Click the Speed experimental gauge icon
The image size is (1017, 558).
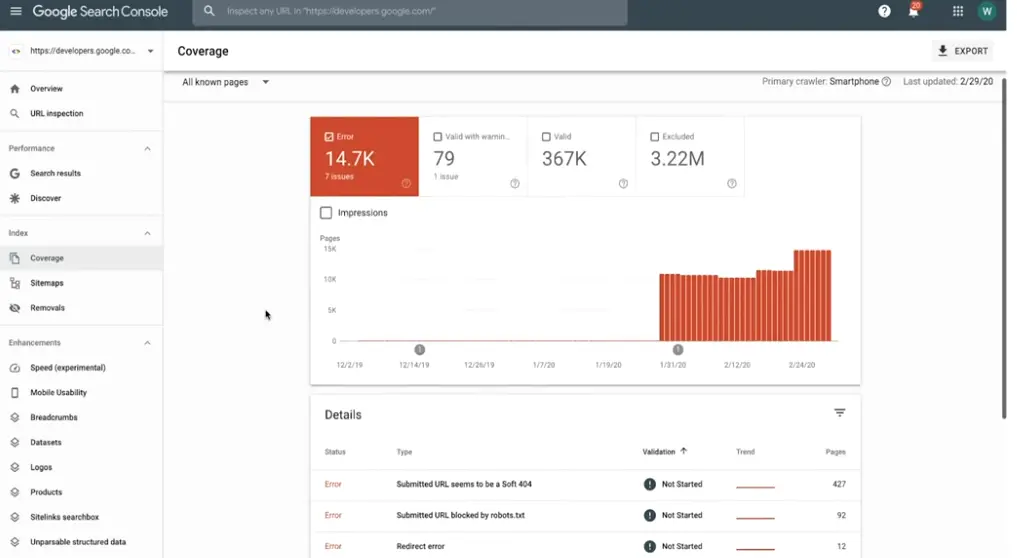15,368
